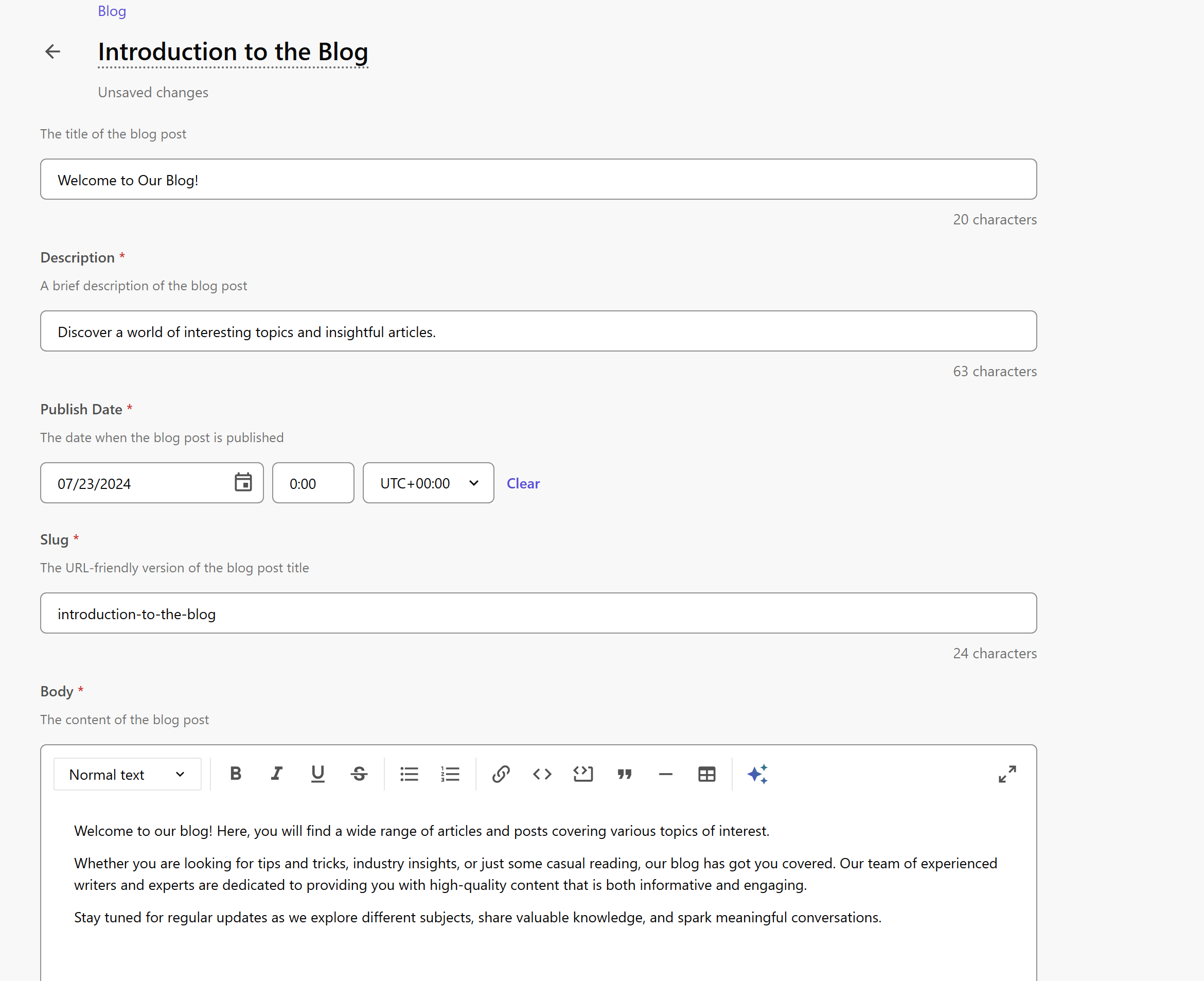This screenshot has width=1204, height=981.
Task: Toggle italic formatting
Action: (276, 774)
